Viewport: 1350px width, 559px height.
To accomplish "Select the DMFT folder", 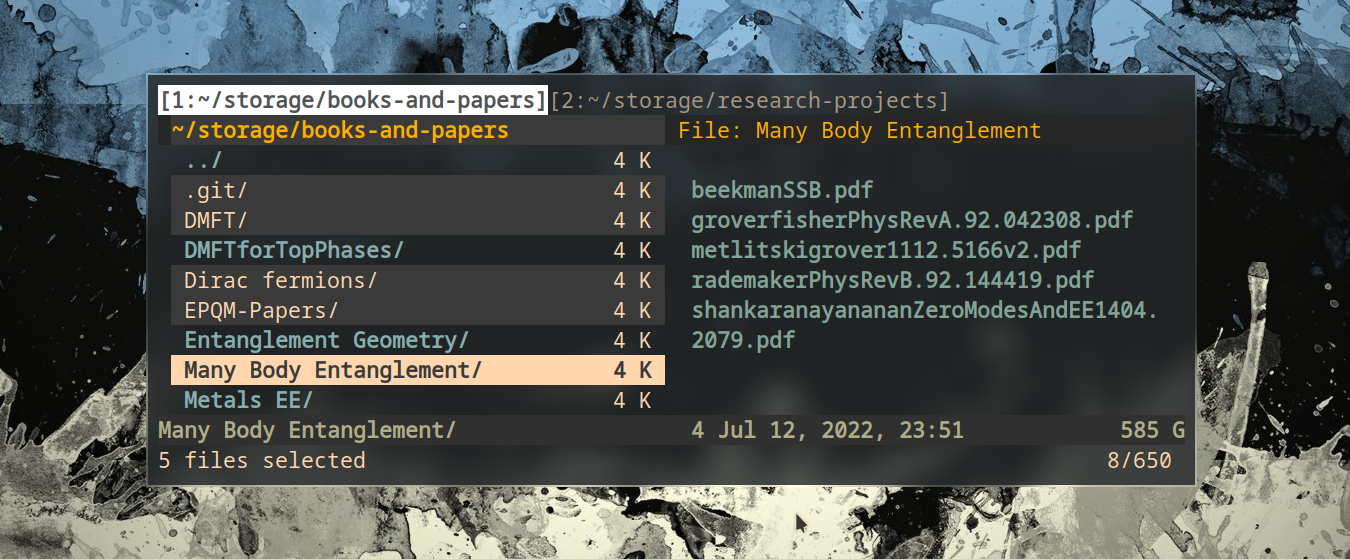I will click(216, 220).
